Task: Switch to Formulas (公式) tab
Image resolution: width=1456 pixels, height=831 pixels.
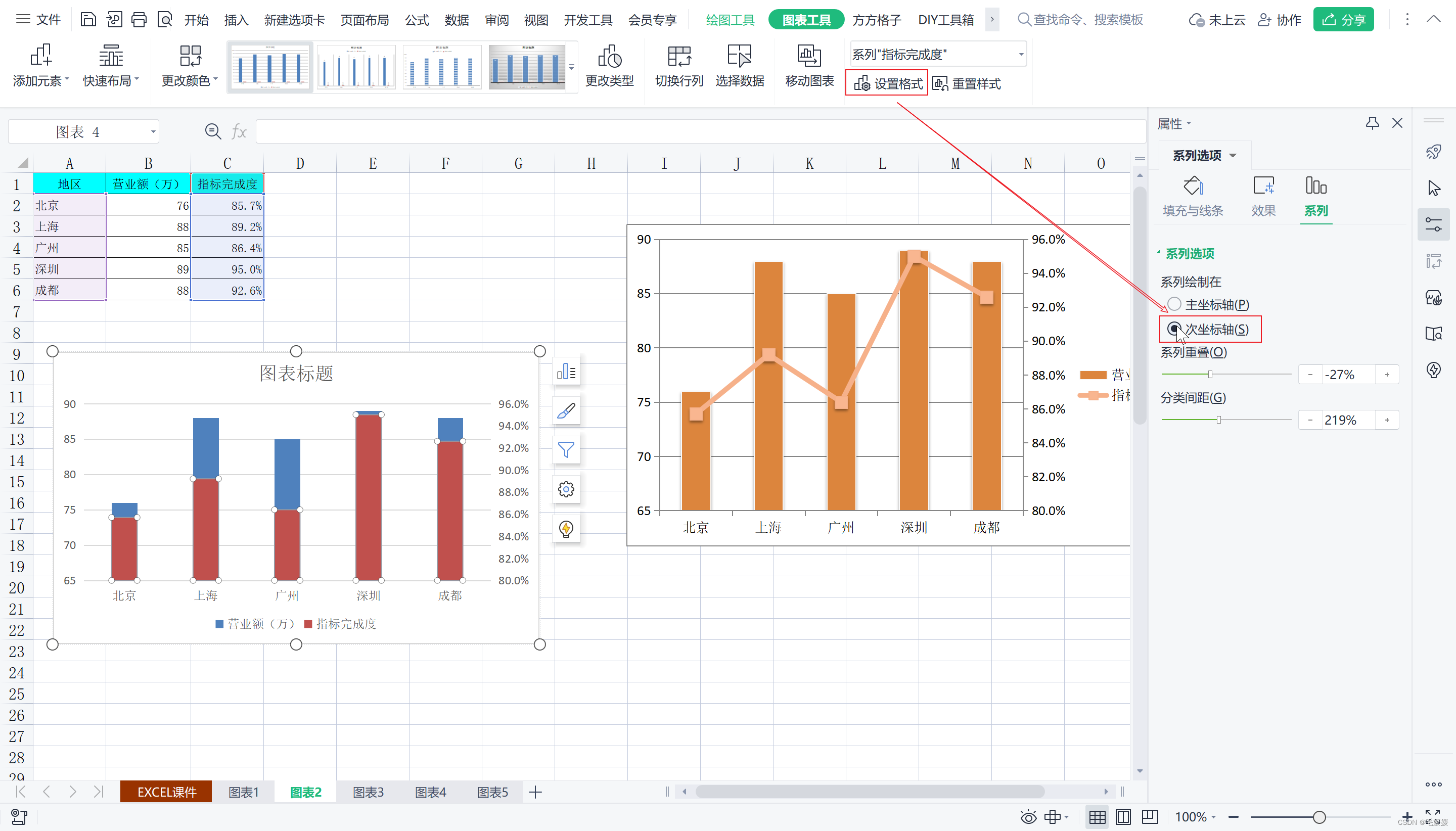Action: pos(417,19)
